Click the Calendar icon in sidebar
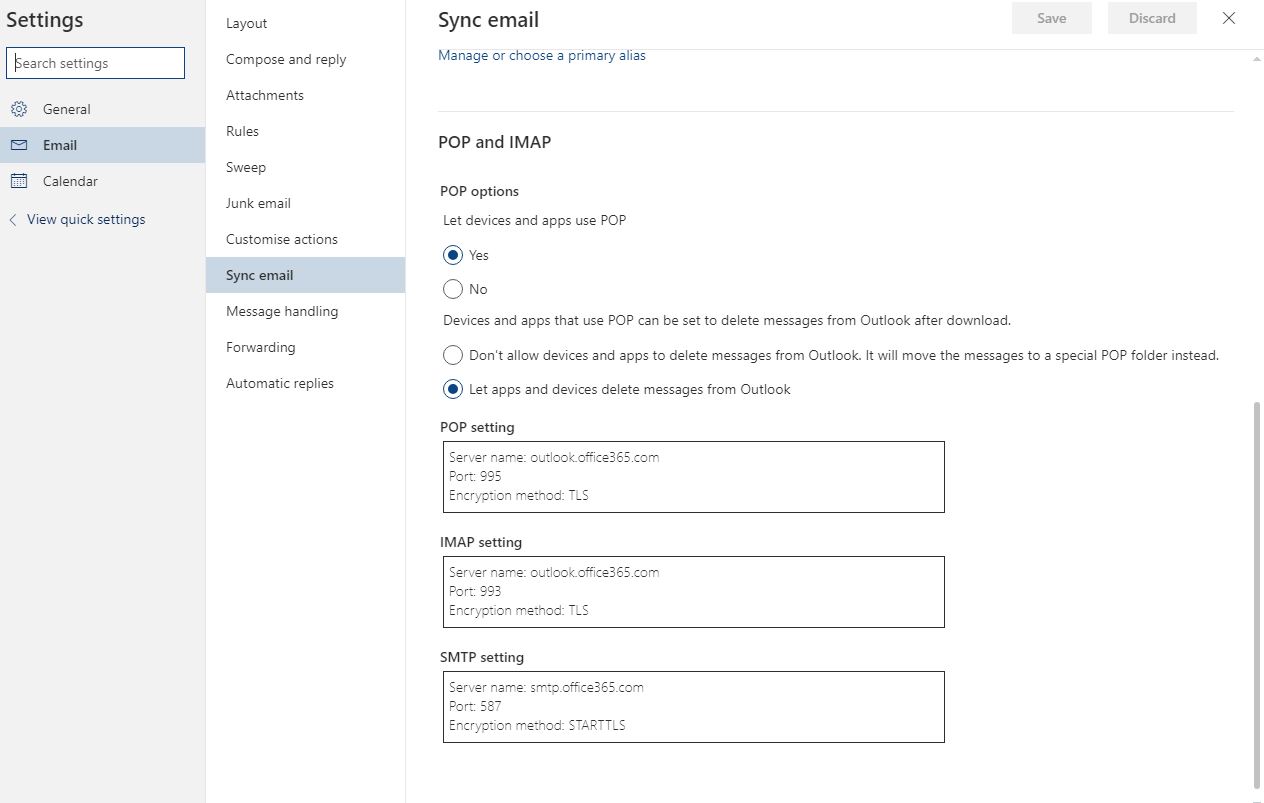 point(19,181)
